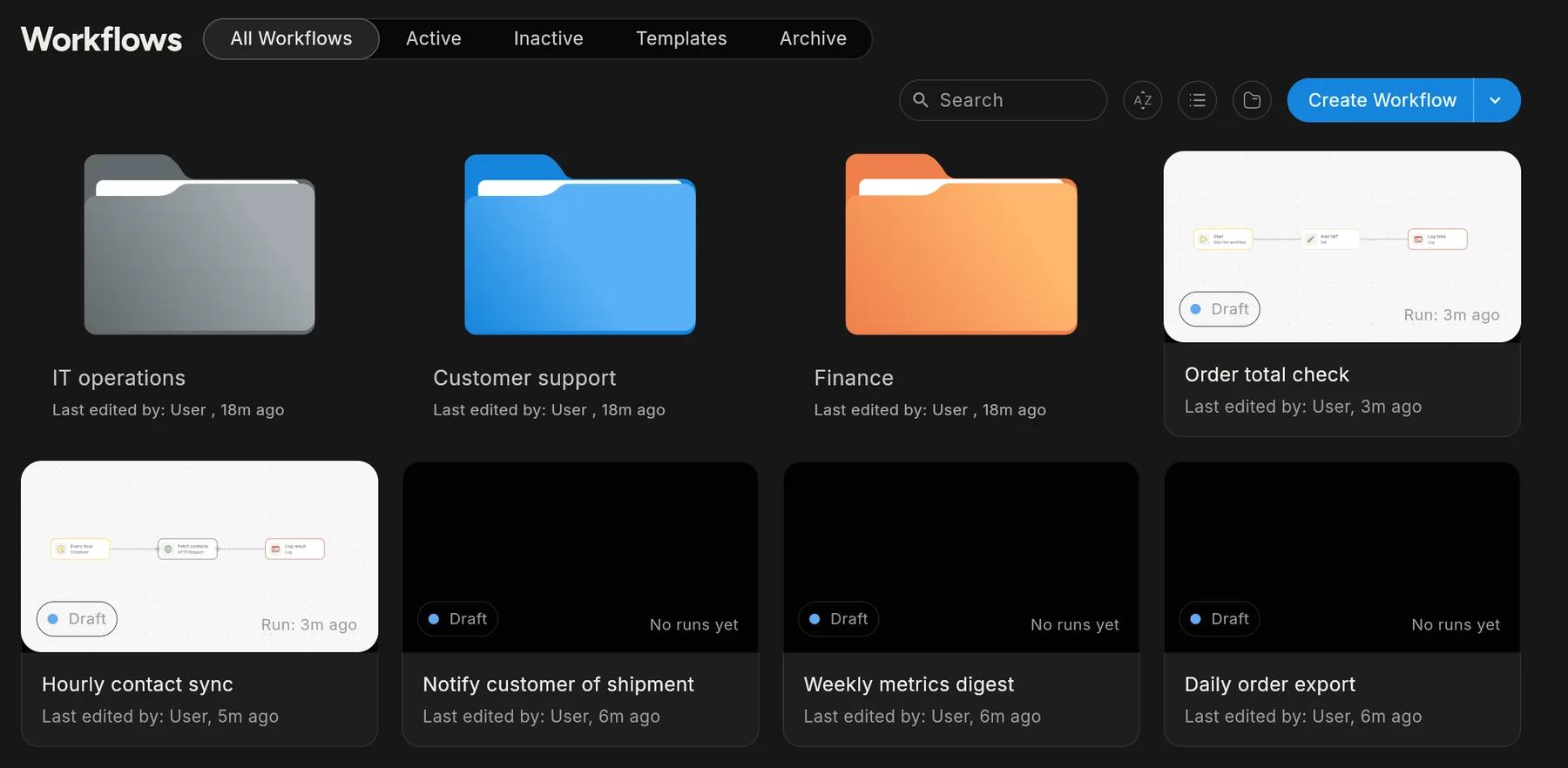This screenshot has height=768, width=1568.
Task: Open the Templates tab
Action: point(681,39)
